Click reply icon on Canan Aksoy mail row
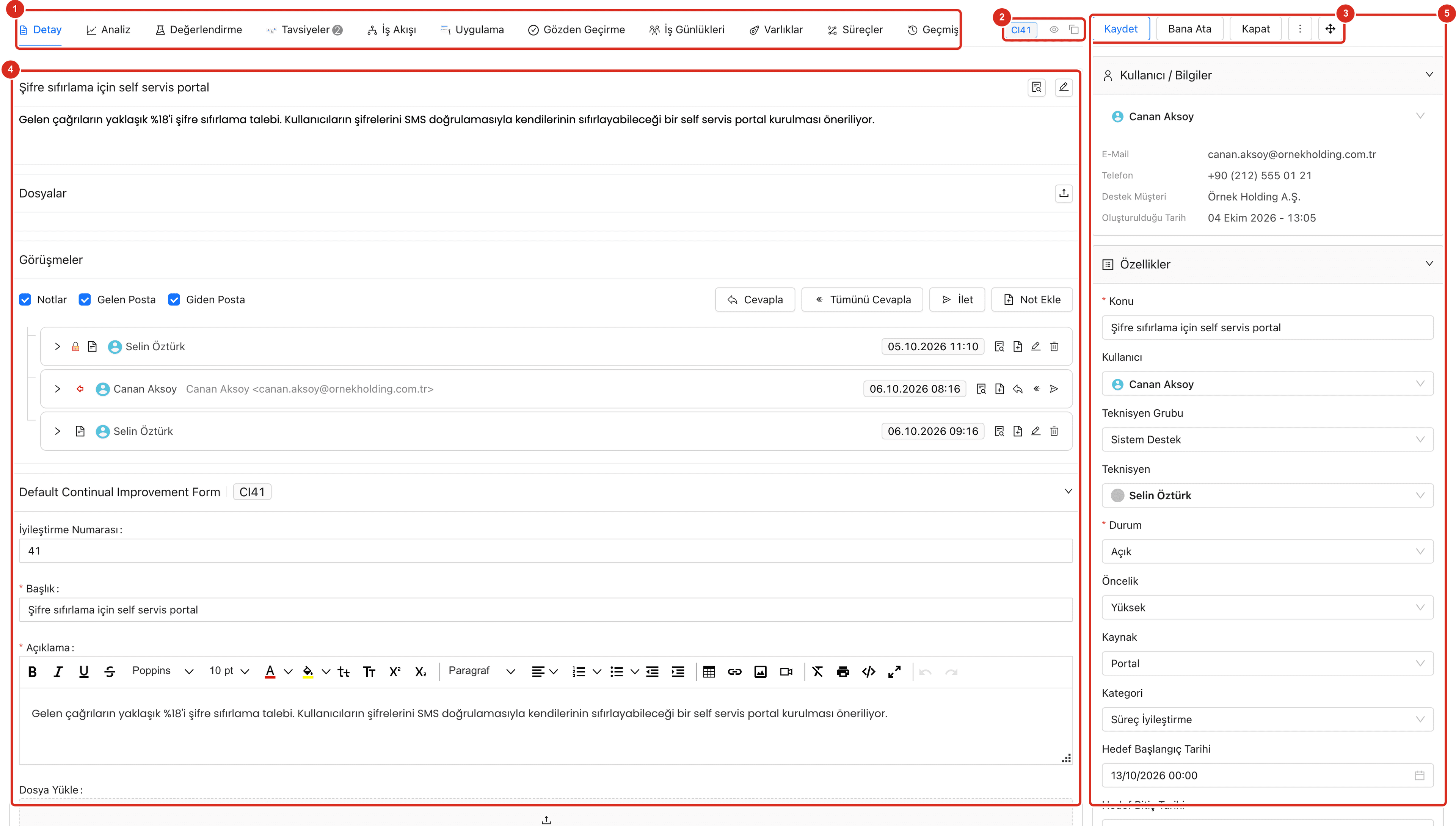 point(1017,389)
